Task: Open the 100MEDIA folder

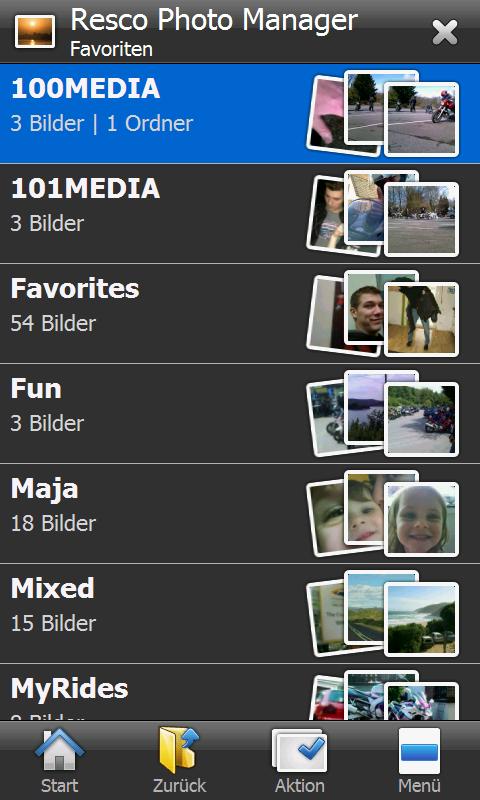Action: pyautogui.click(x=240, y=113)
